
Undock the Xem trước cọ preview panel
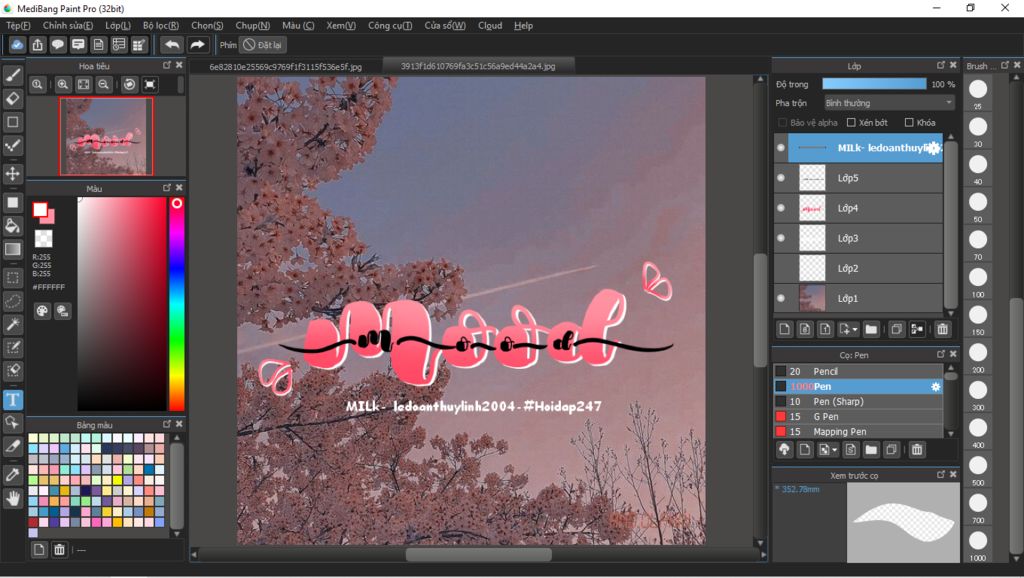coord(940,475)
